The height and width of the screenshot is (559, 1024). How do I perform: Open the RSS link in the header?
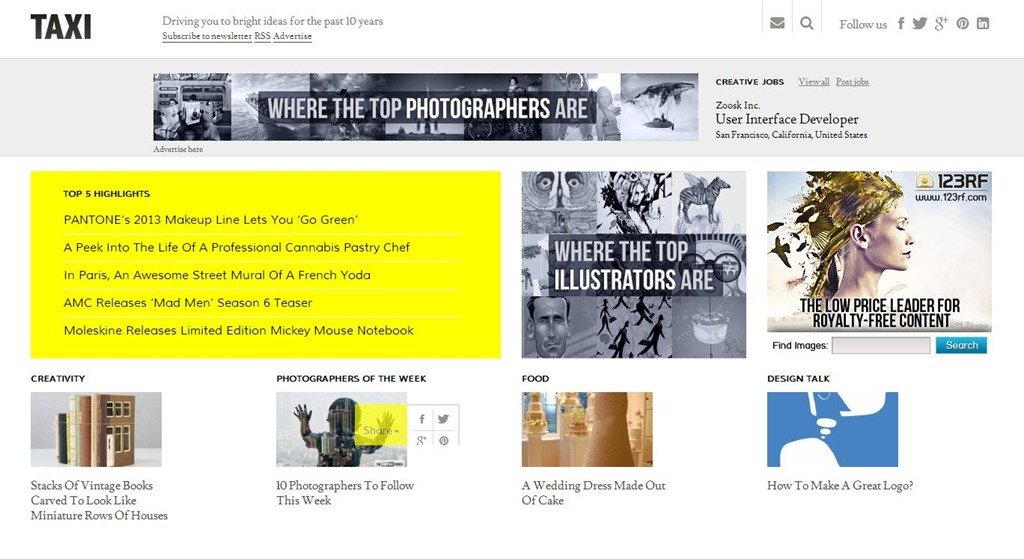point(262,37)
